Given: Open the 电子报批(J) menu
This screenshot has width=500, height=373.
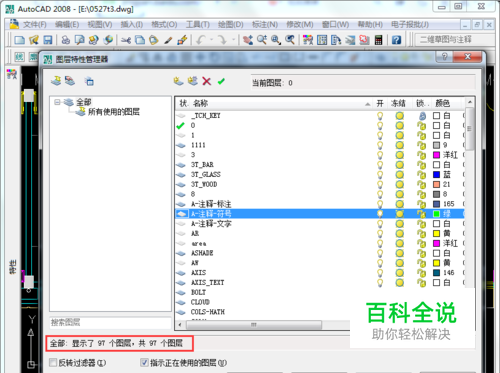Looking at the screenshot, I should pyautogui.click(x=410, y=24).
